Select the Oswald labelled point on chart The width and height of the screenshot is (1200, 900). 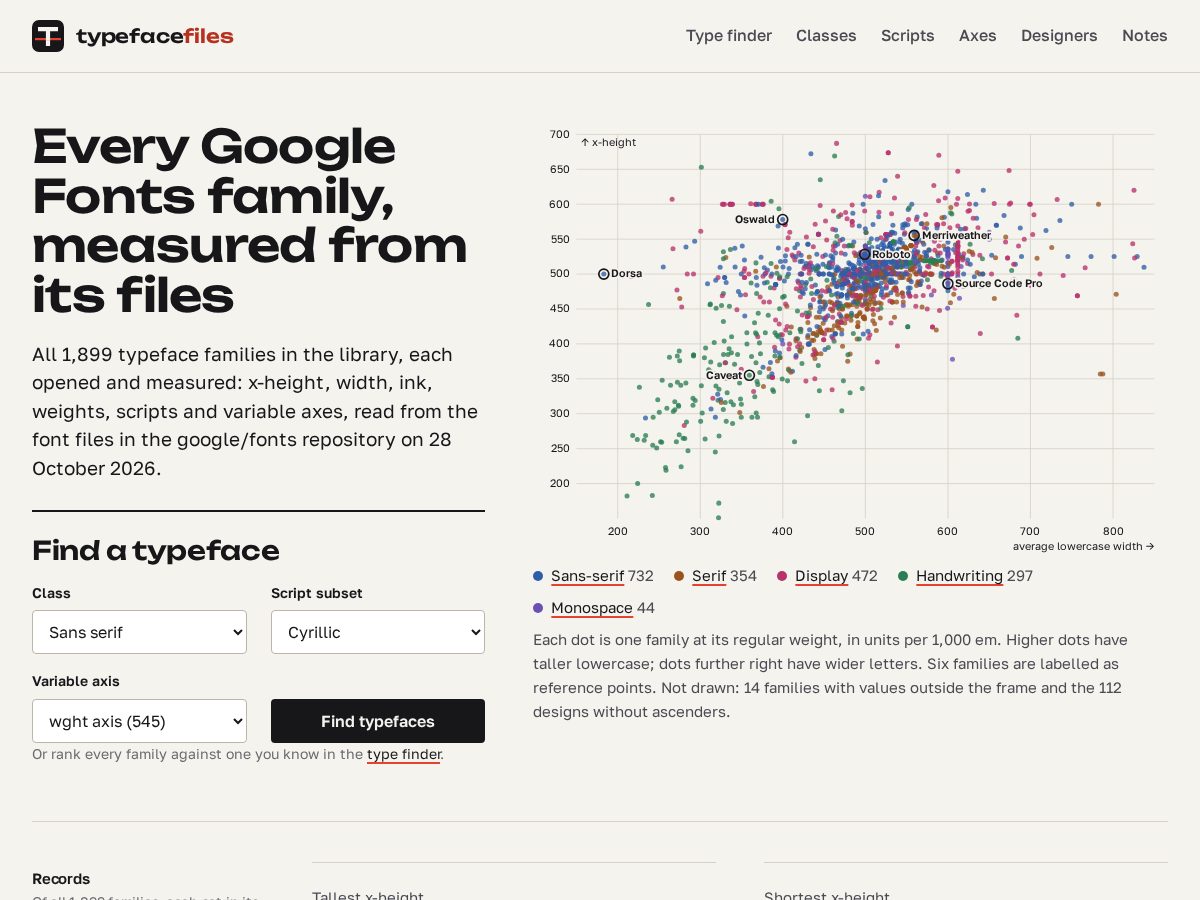click(783, 220)
